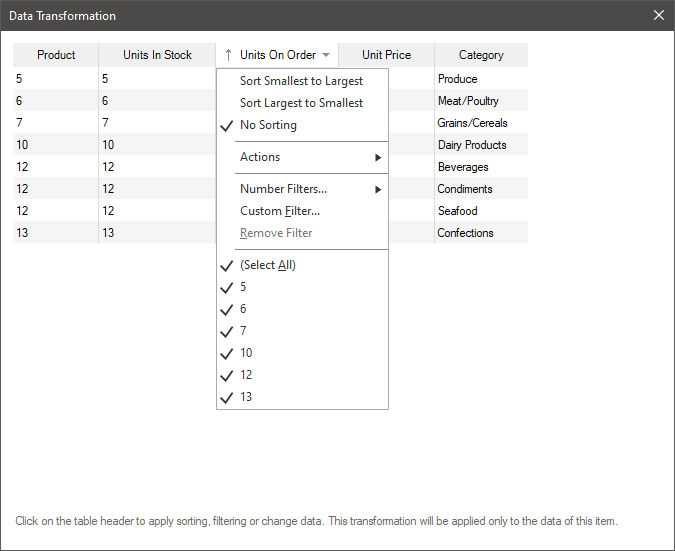Image resolution: width=675 pixels, height=551 pixels.
Task: Click the sort arrow icon on Units On Order
Action: (x=228, y=55)
